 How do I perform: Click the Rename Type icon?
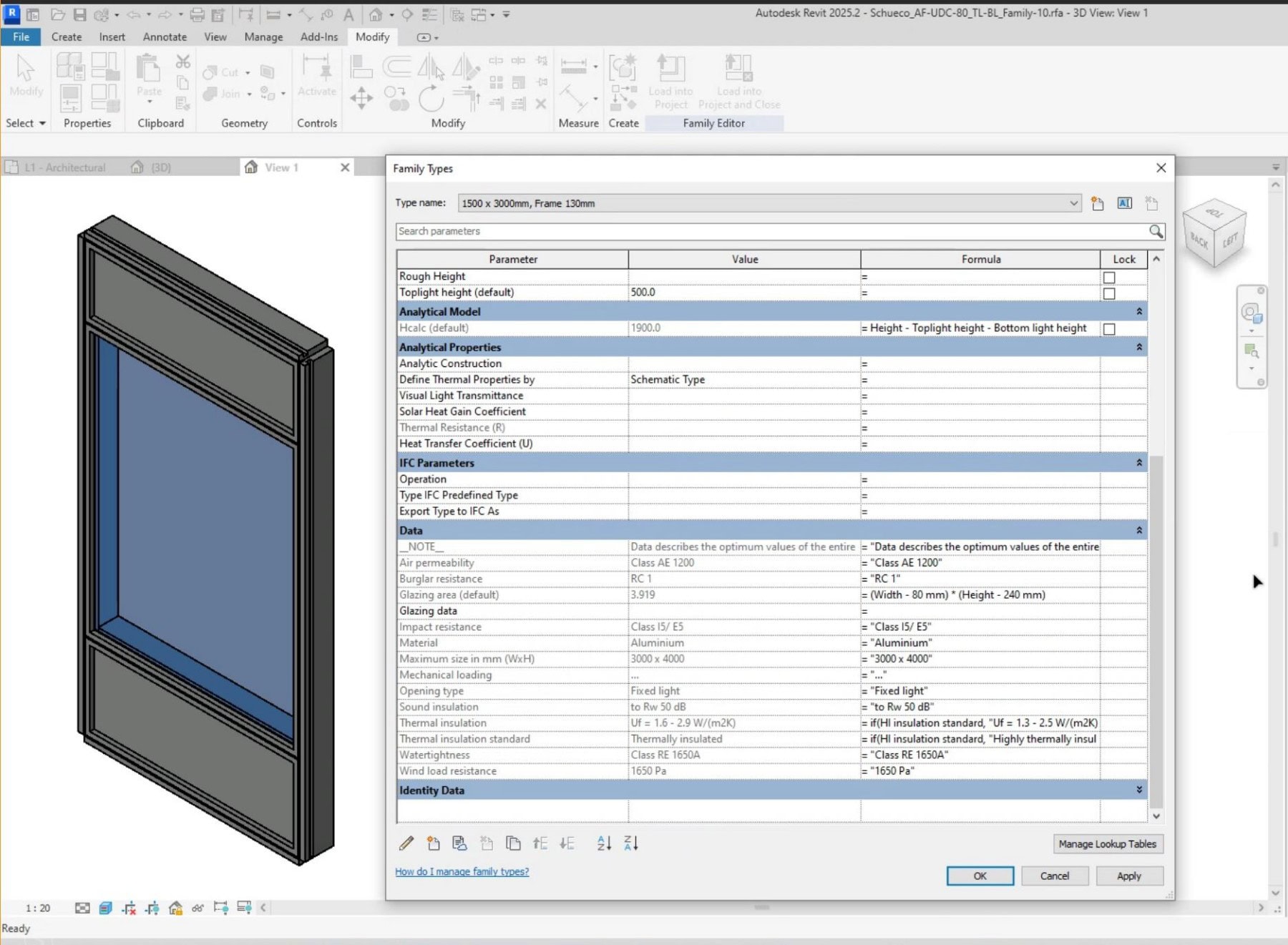pos(1124,203)
